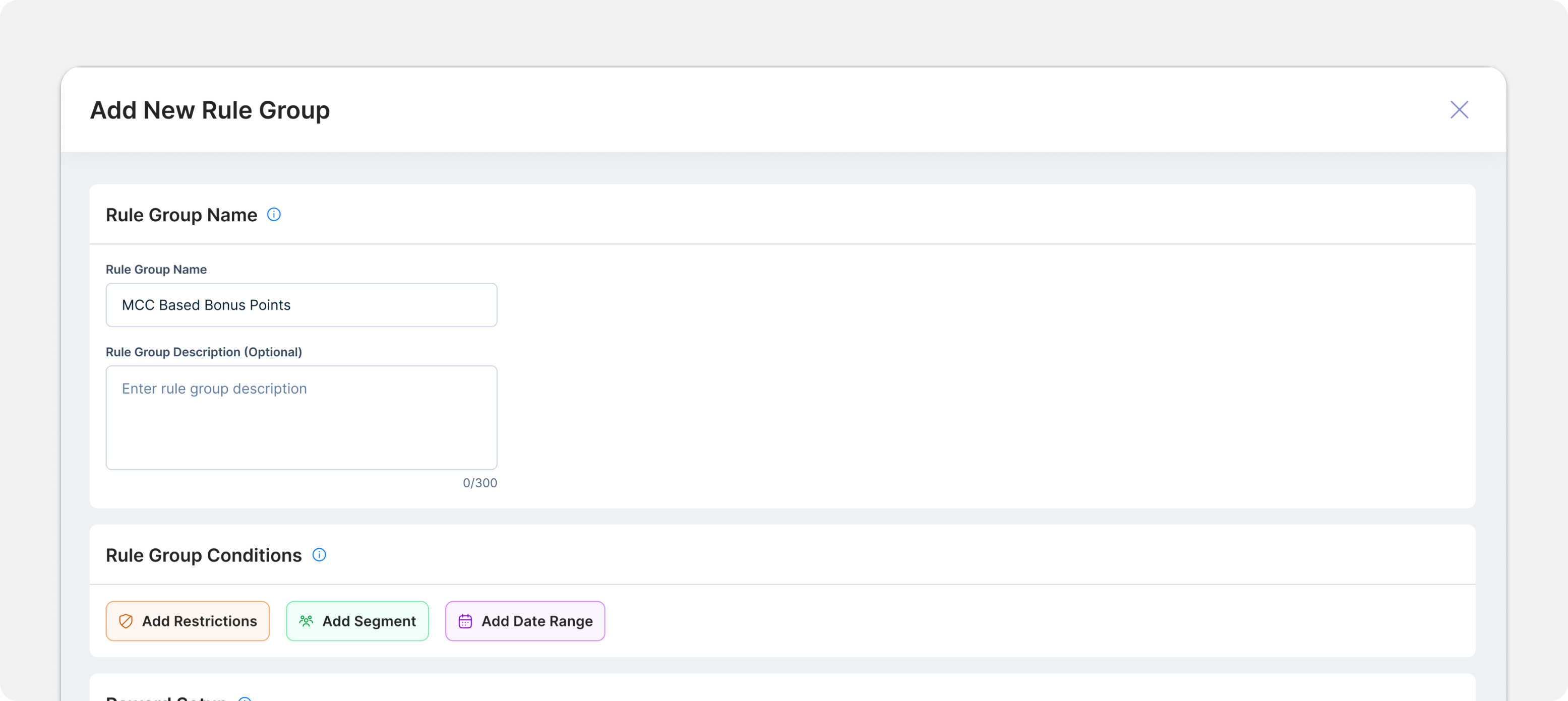This screenshot has width=1568, height=701.
Task: Click the 0/300 character counter
Action: click(479, 483)
